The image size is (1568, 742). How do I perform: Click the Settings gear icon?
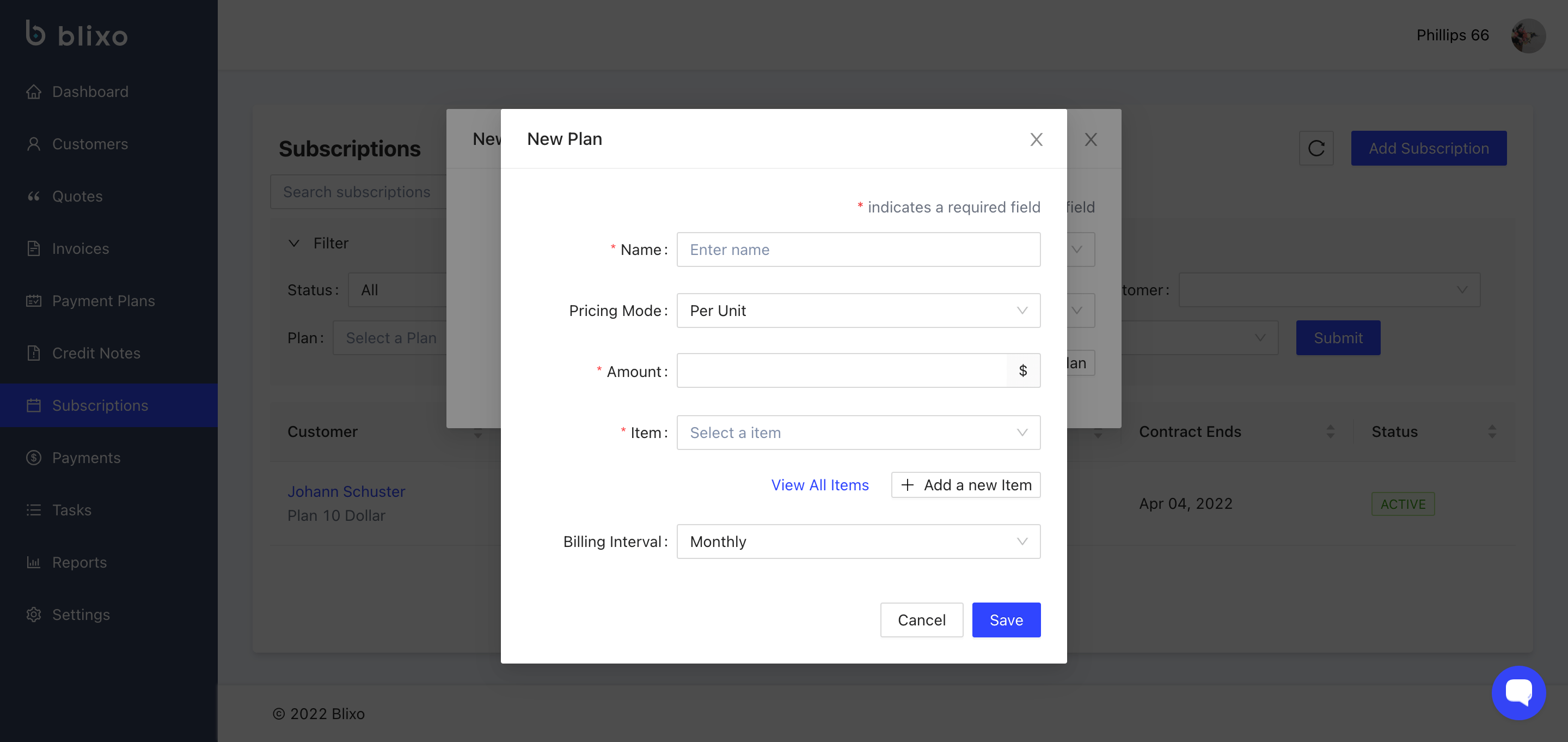tap(33, 615)
